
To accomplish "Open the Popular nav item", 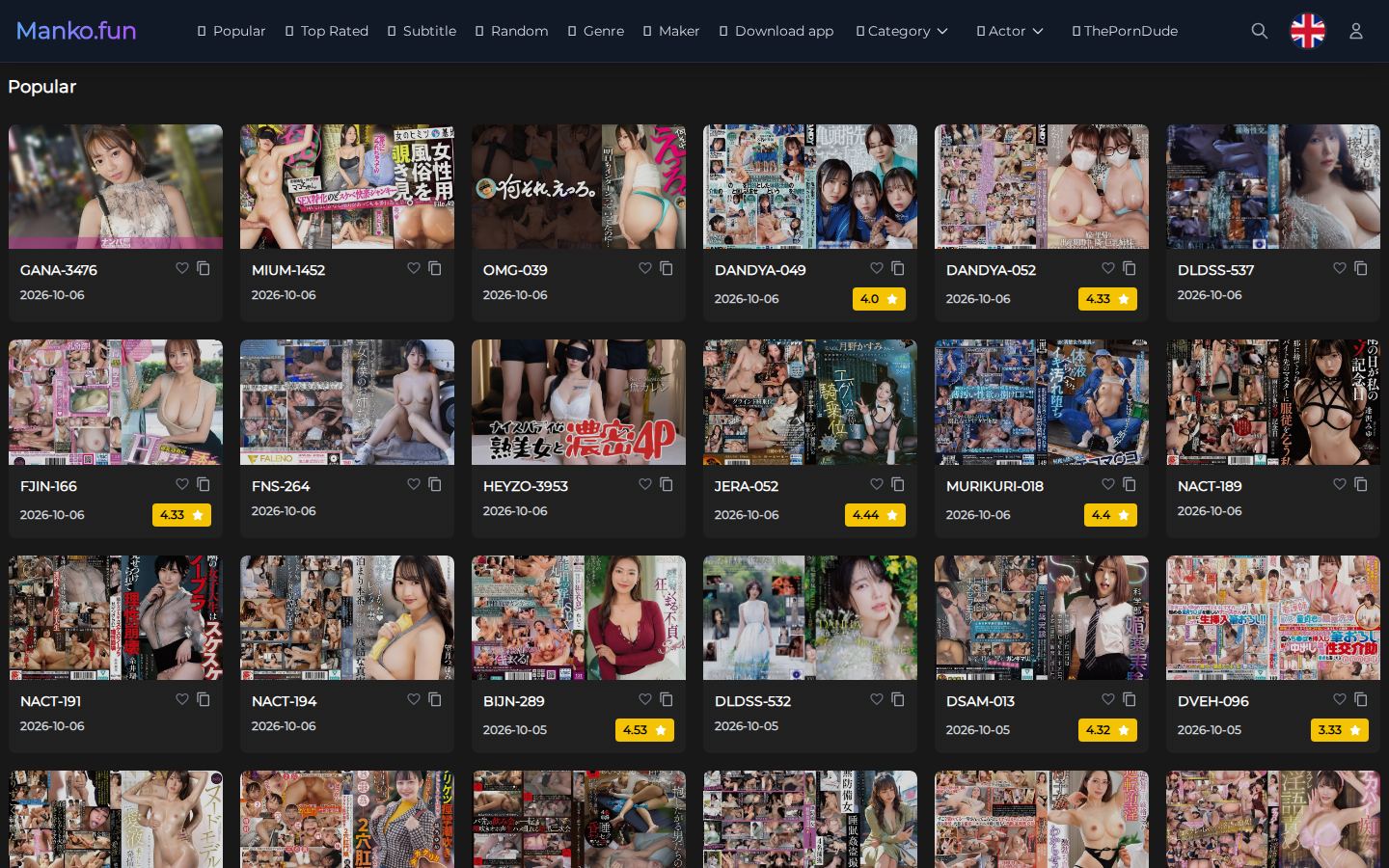I will point(231,31).
